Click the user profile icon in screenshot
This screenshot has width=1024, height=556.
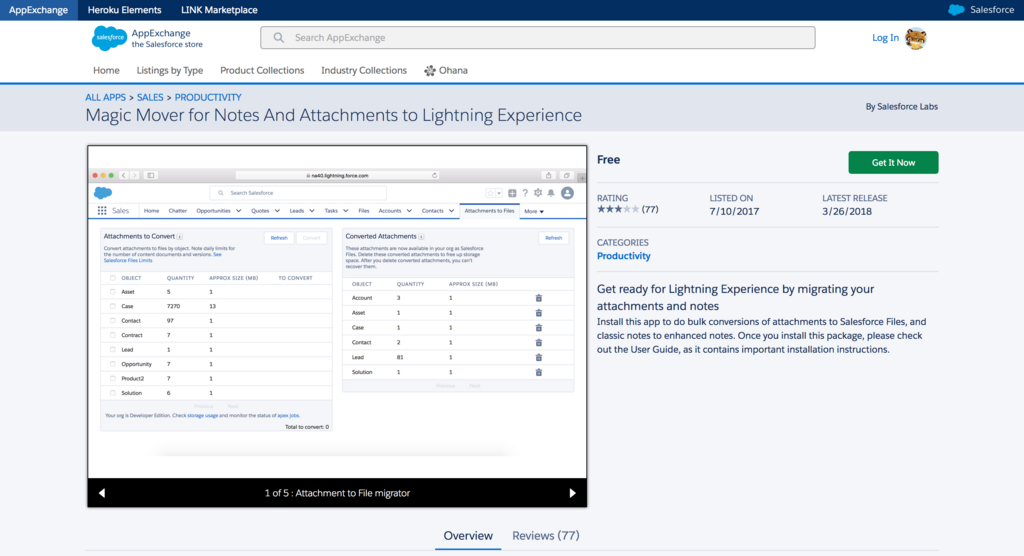(x=568, y=193)
